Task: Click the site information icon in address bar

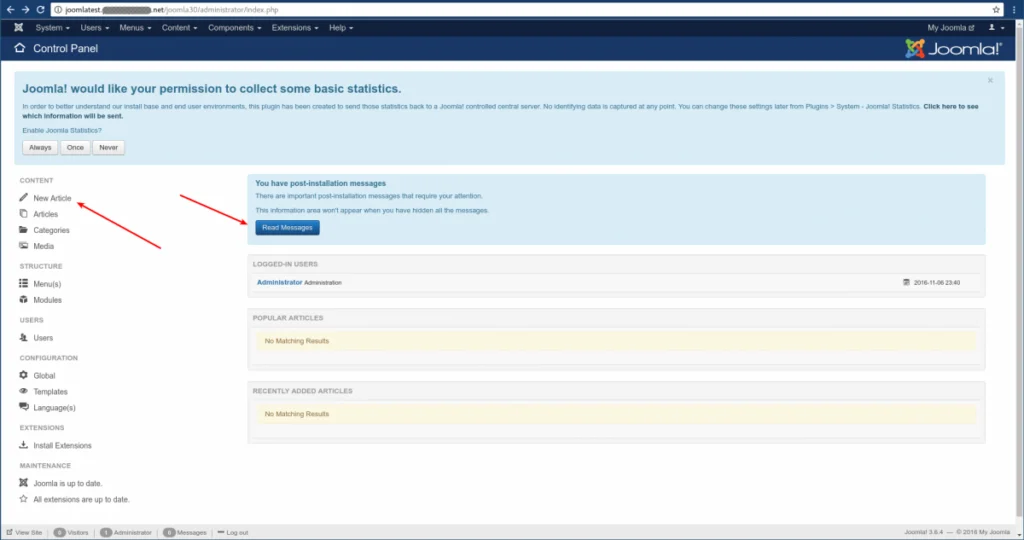Action: 58,10
